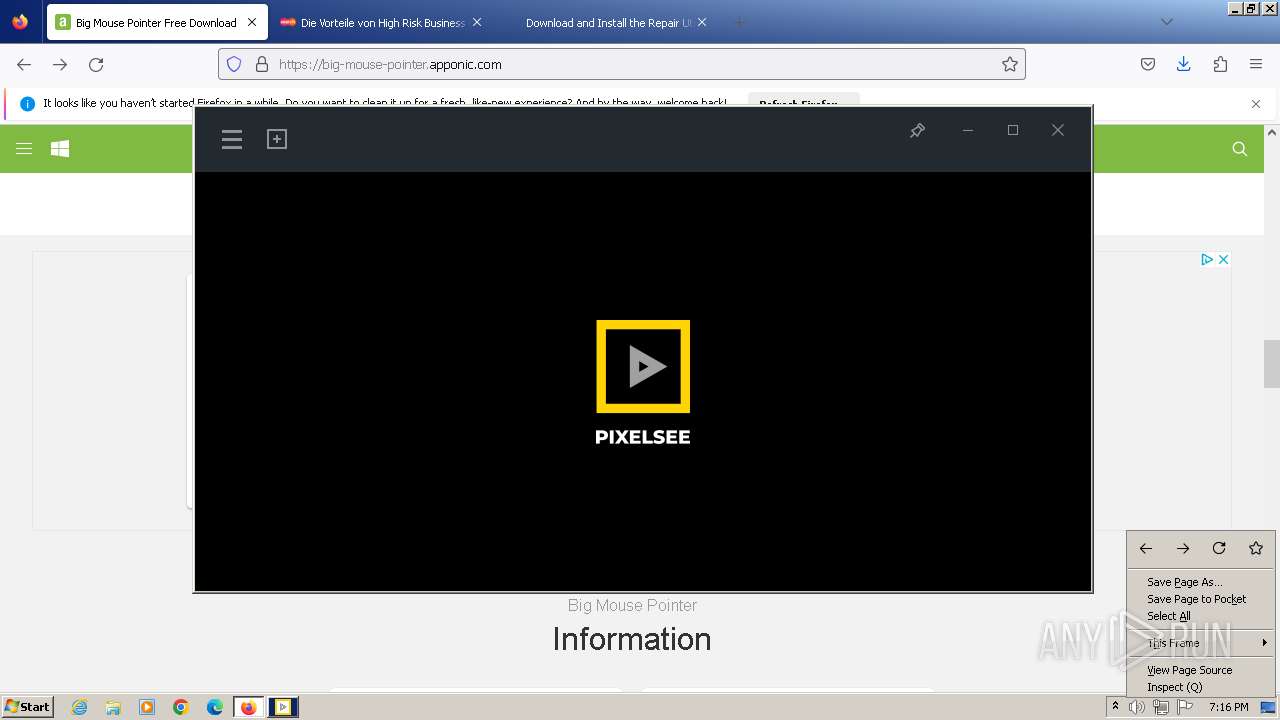Click the site security padlock icon
The image size is (1280, 720).
coord(262,64)
